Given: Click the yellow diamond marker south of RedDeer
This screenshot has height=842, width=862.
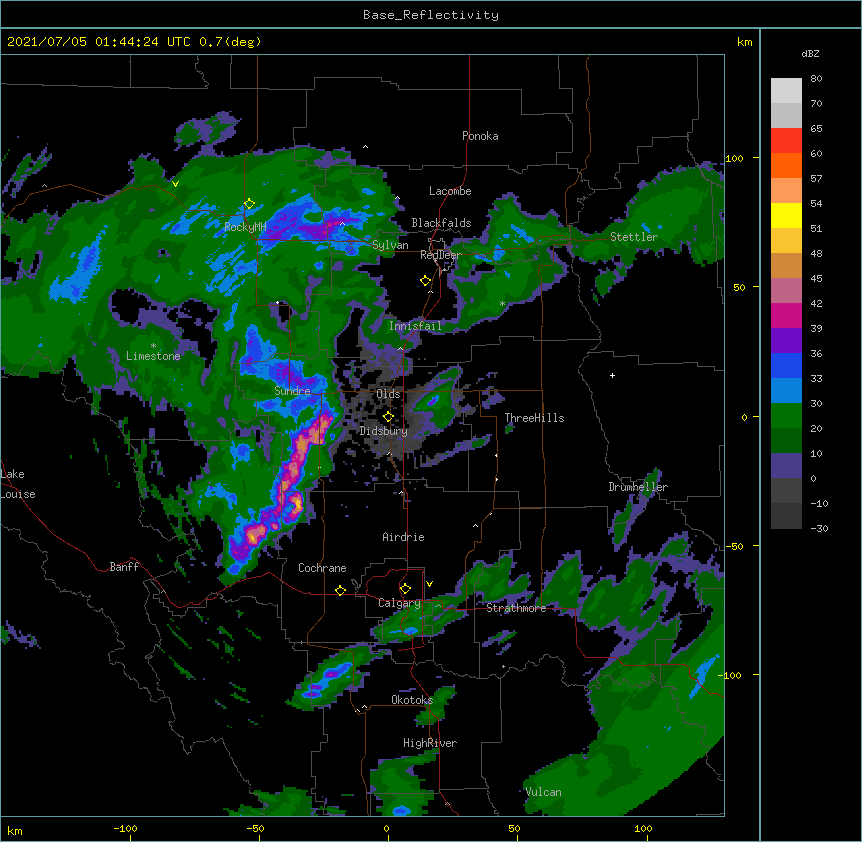Looking at the screenshot, I should click(425, 281).
